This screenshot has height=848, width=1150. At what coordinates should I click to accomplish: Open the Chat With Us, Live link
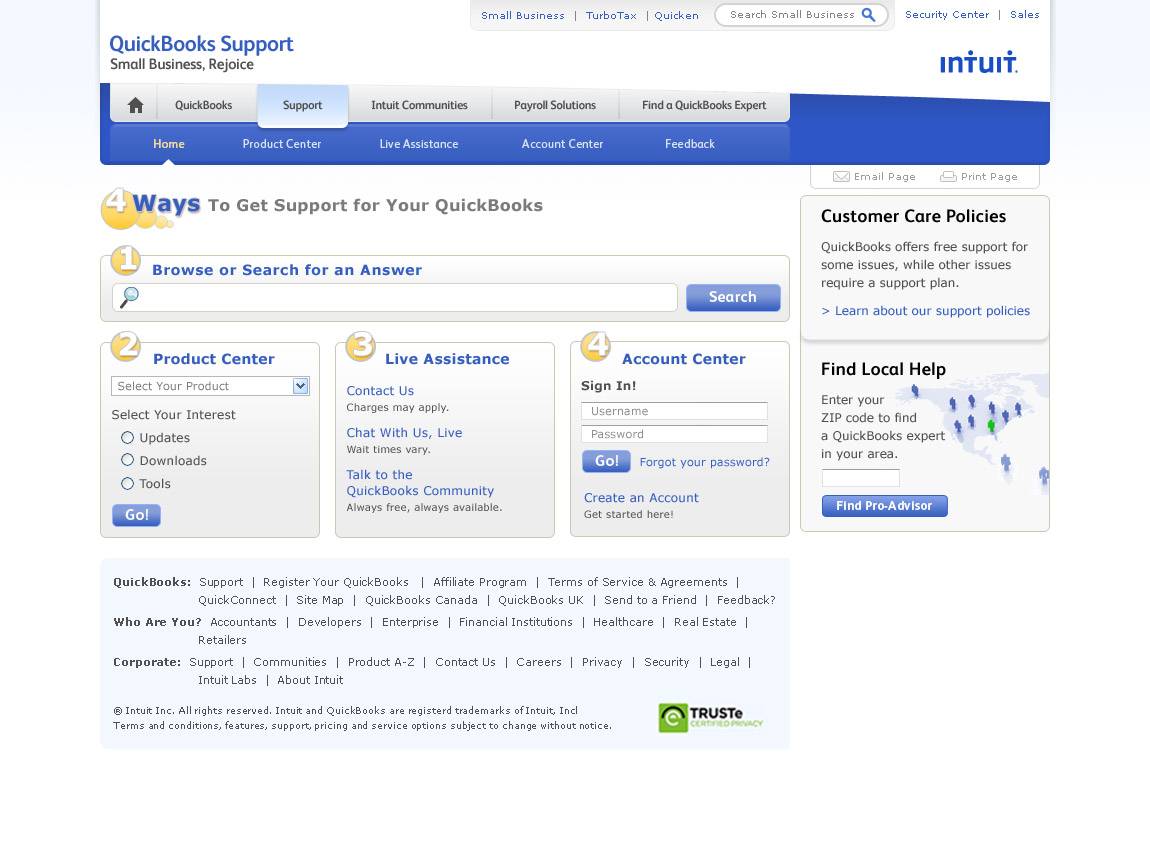(404, 433)
